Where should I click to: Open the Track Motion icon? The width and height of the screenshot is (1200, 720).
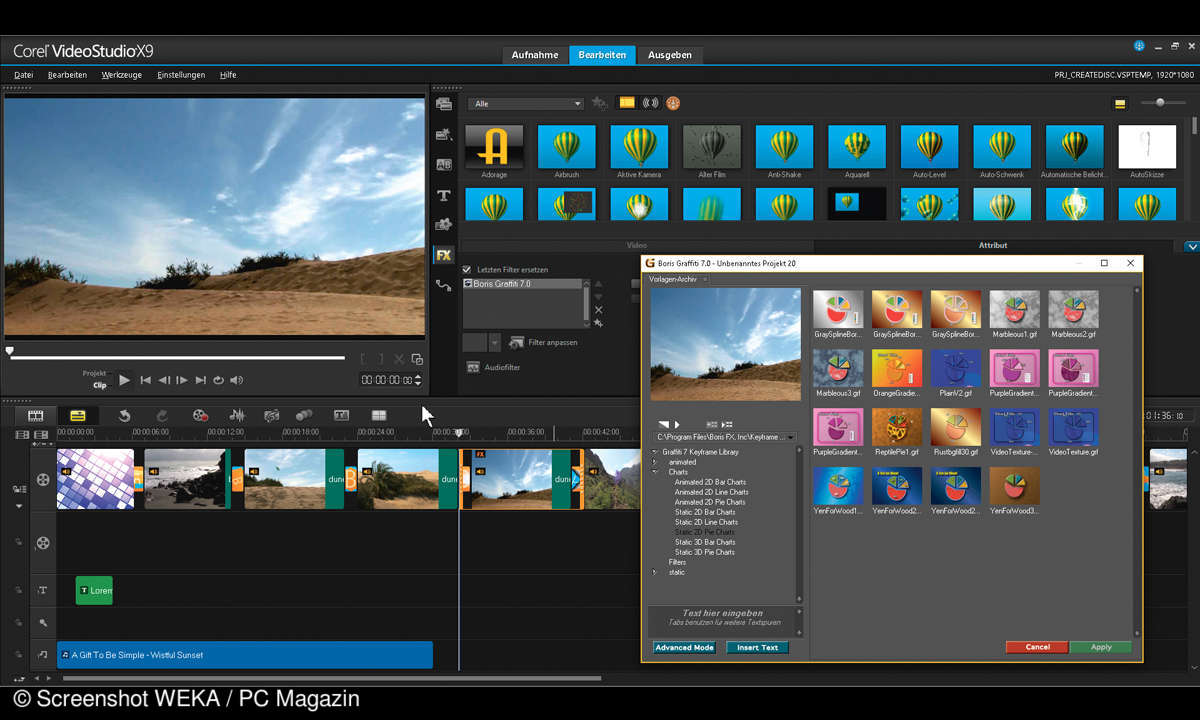304,415
